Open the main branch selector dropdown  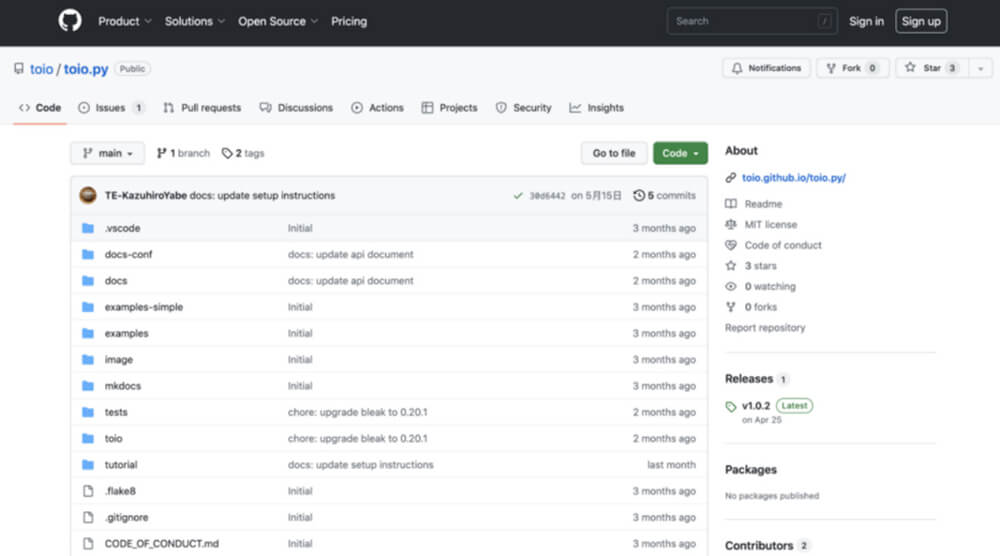click(x=107, y=153)
